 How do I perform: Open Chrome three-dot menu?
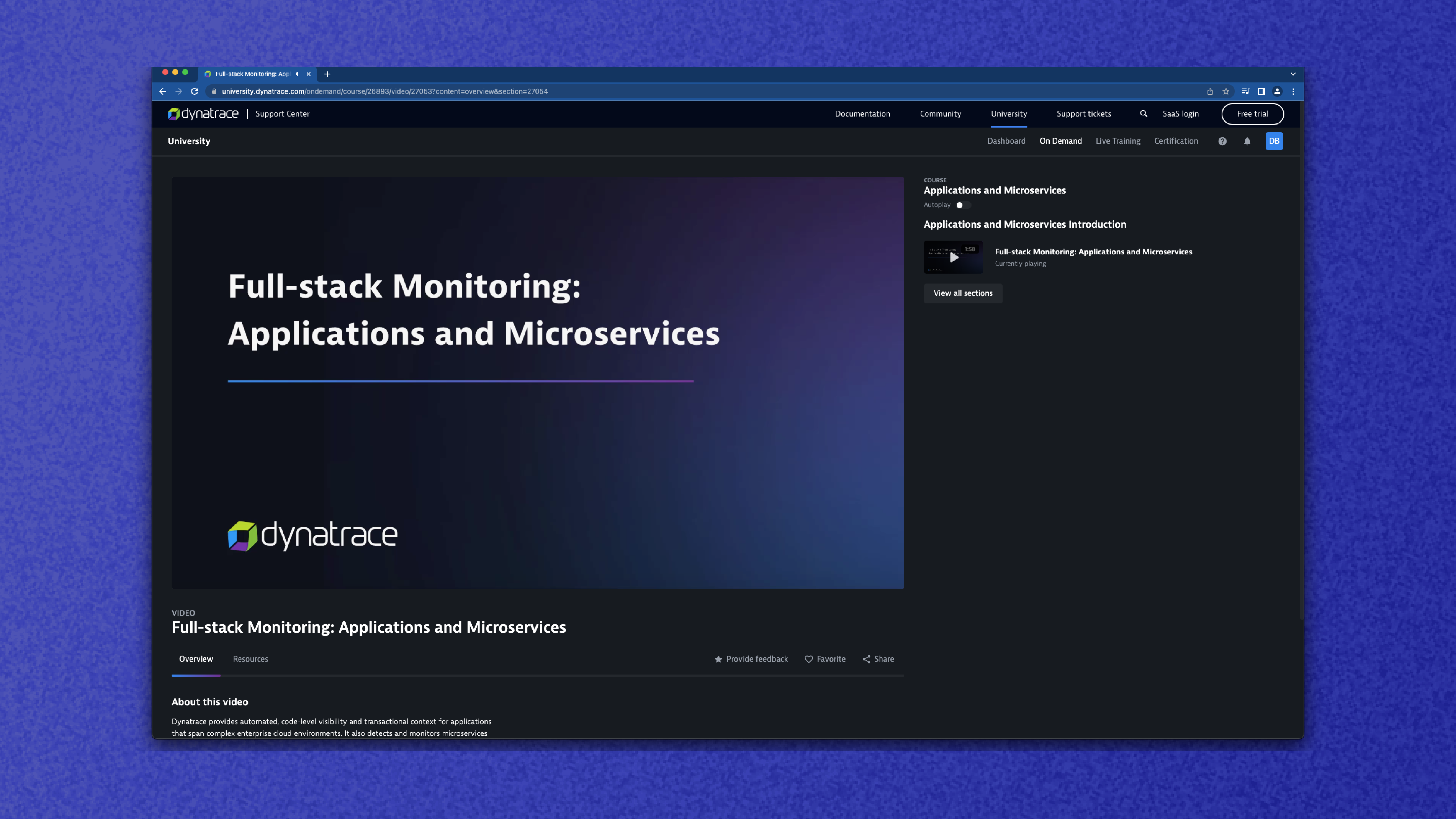(x=1293, y=91)
